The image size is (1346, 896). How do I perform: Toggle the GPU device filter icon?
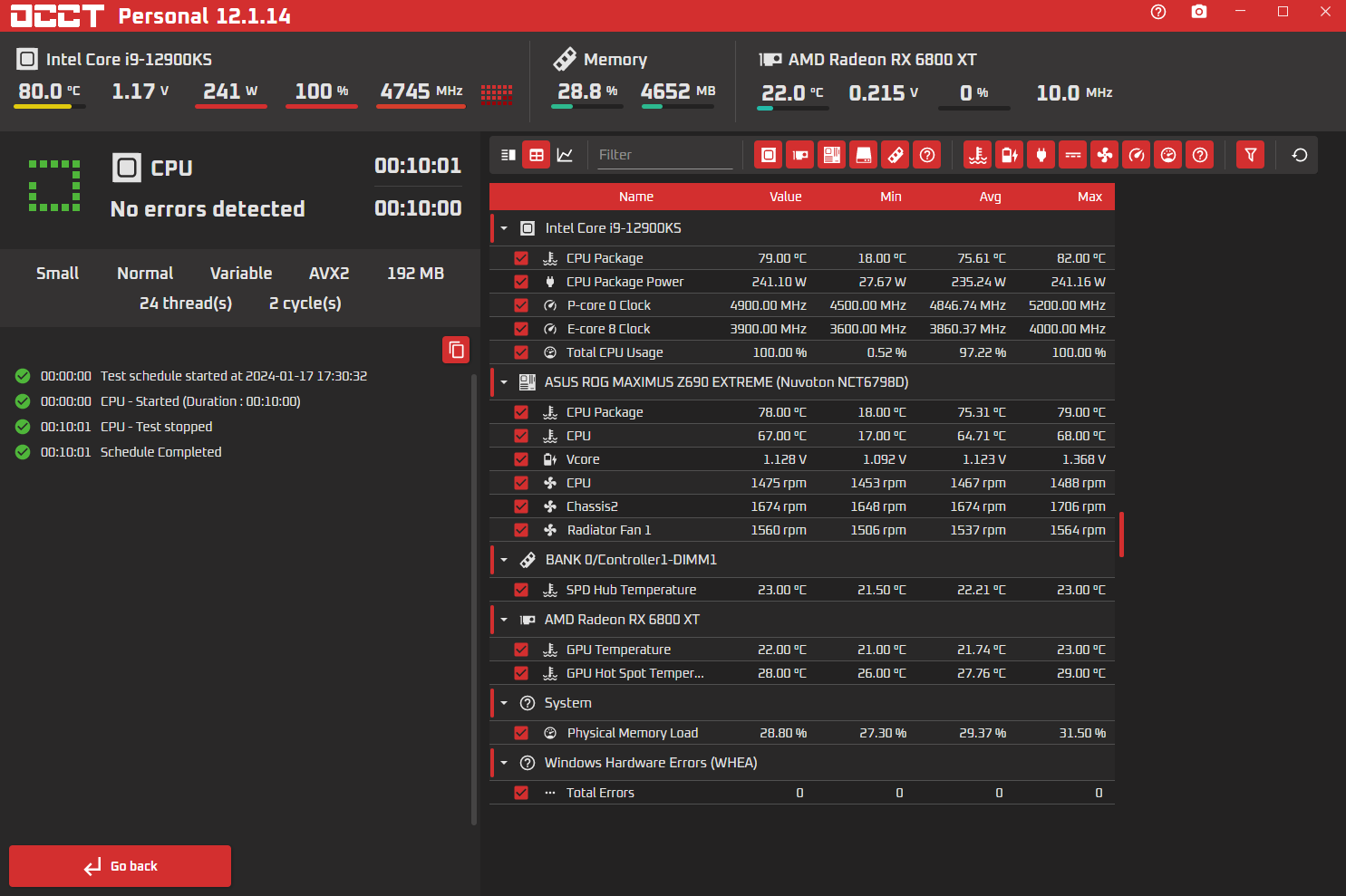coord(800,155)
